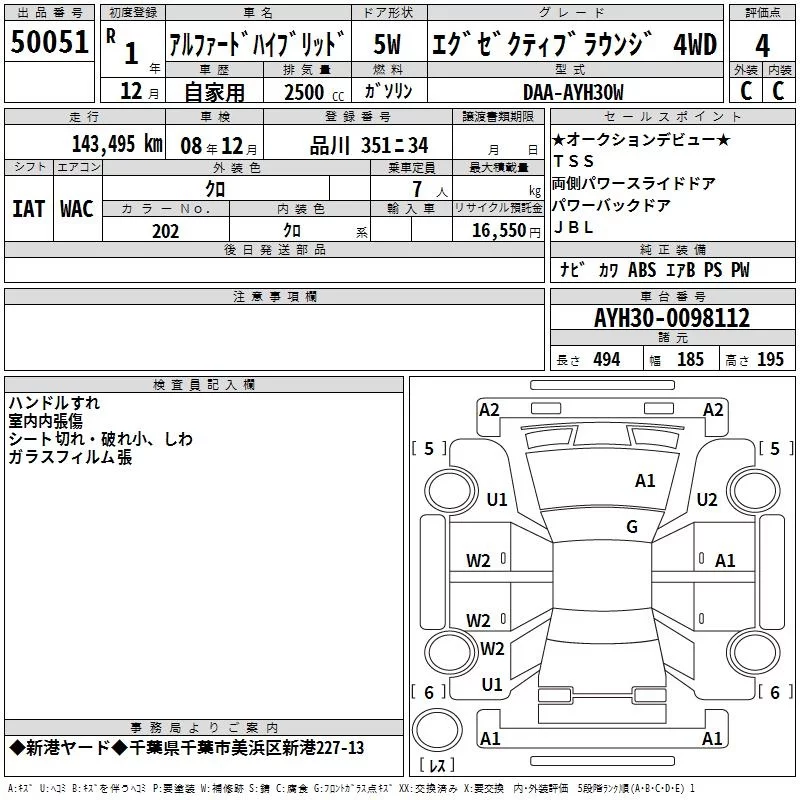
Task: Click the lot number 50051
Action: pos(49,43)
